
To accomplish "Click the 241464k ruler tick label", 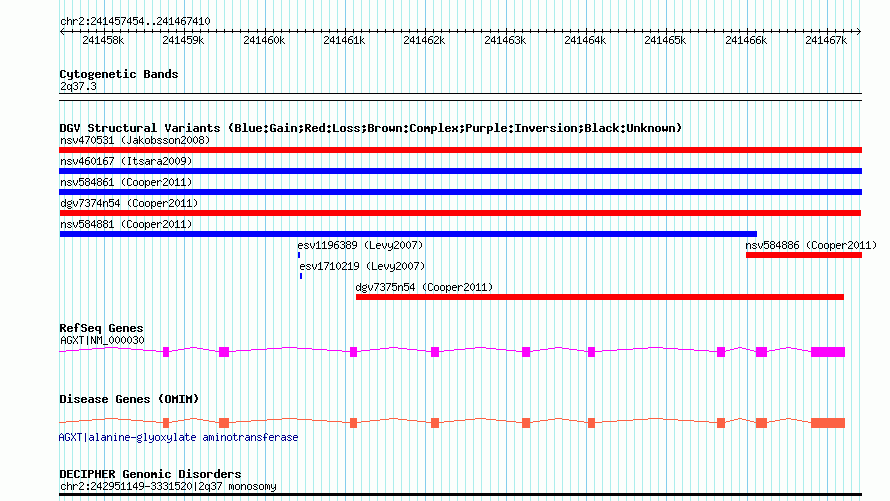I will pos(585,40).
